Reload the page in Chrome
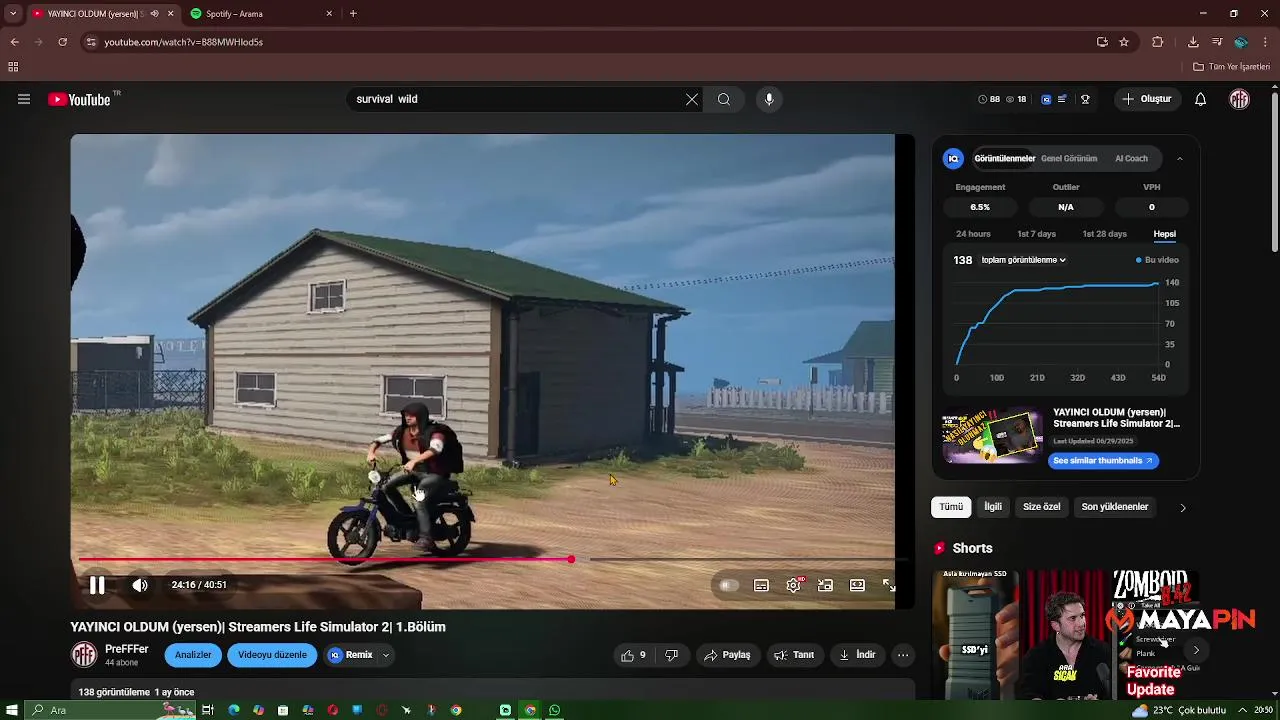This screenshot has width=1280, height=720. [x=62, y=42]
